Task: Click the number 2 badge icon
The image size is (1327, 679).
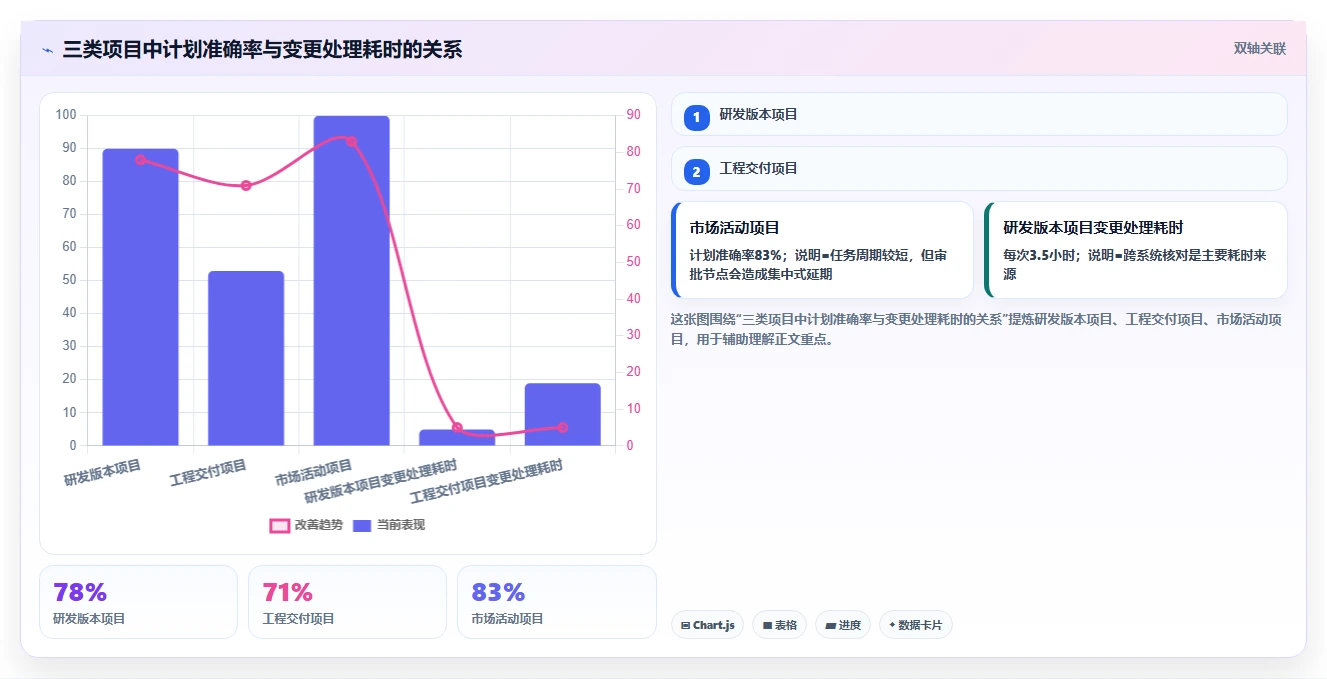Action: coord(697,172)
